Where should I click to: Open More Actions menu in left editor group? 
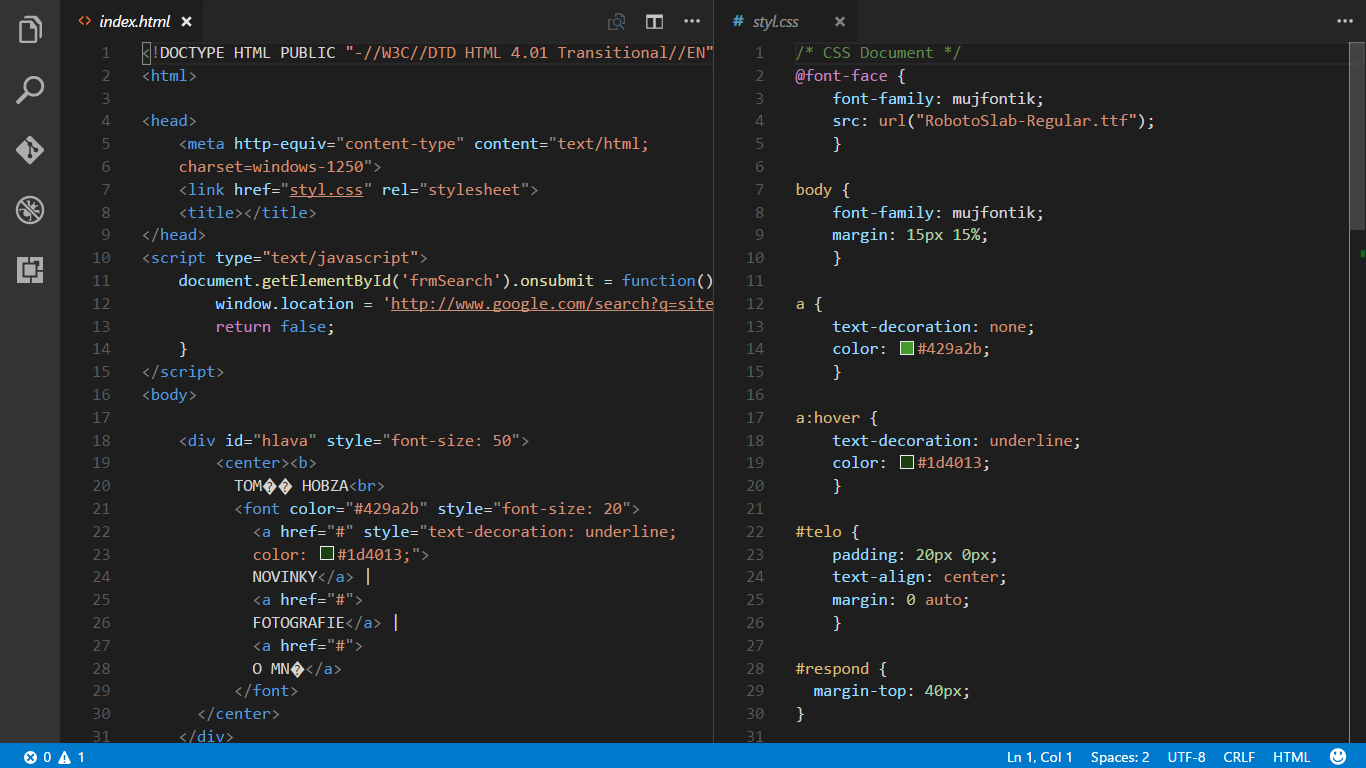pos(692,21)
